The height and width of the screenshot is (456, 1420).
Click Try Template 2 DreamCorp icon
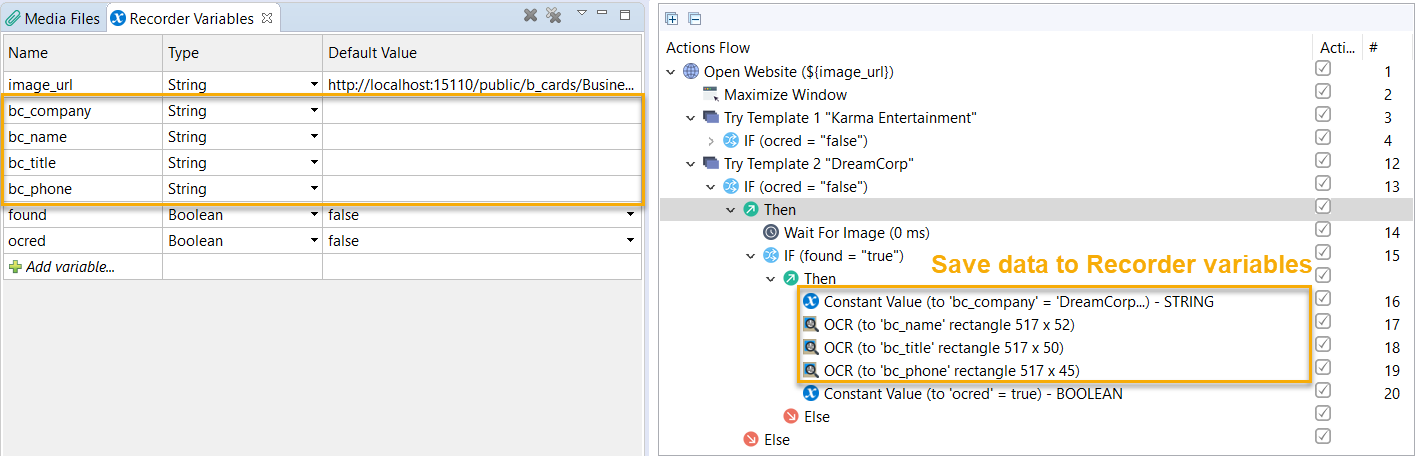coord(711,164)
